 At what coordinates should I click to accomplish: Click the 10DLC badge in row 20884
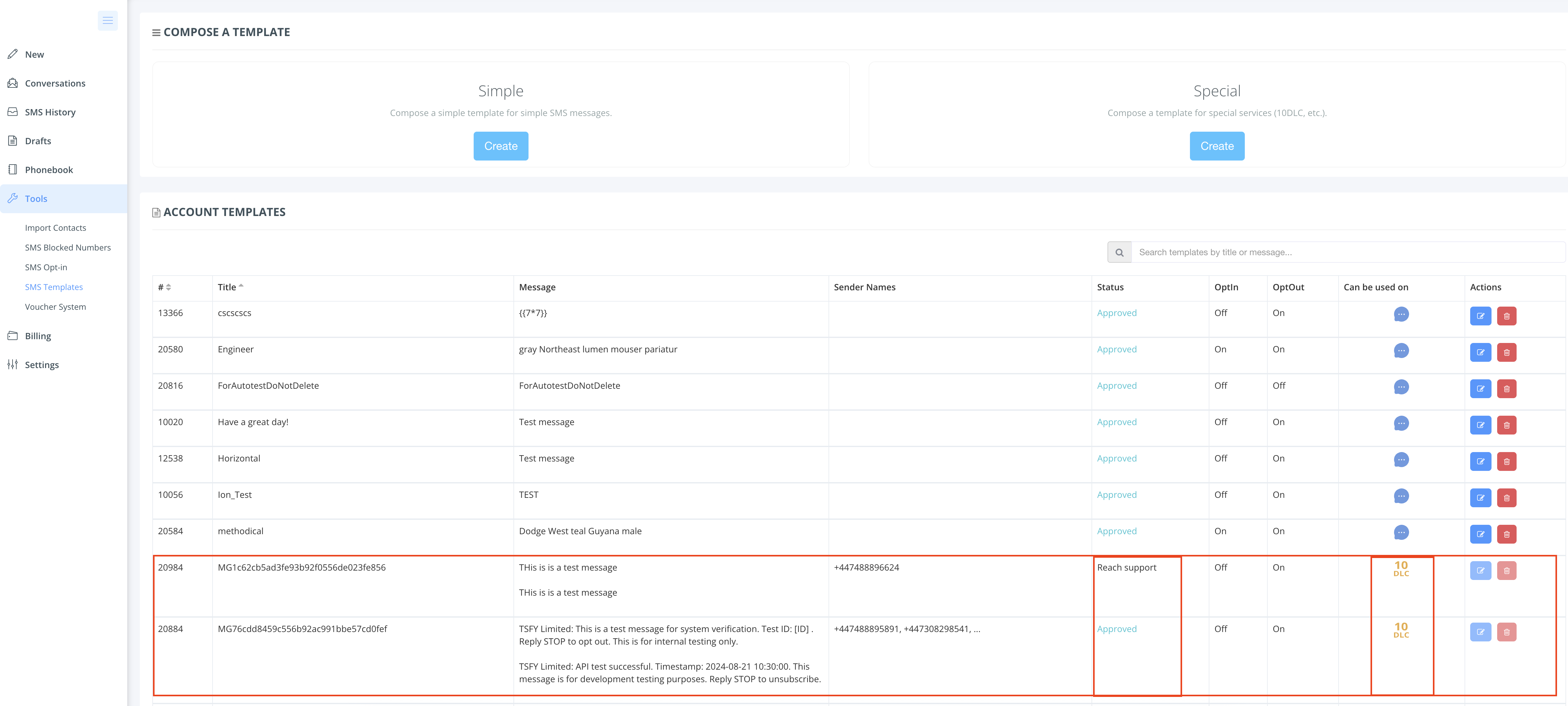[1401, 630]
